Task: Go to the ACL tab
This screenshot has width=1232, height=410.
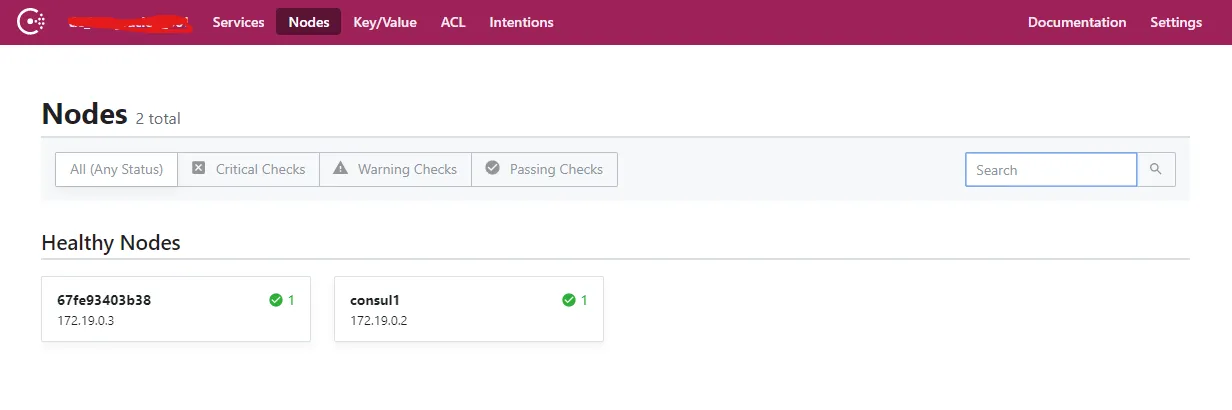Action: [x=453, y=22]
